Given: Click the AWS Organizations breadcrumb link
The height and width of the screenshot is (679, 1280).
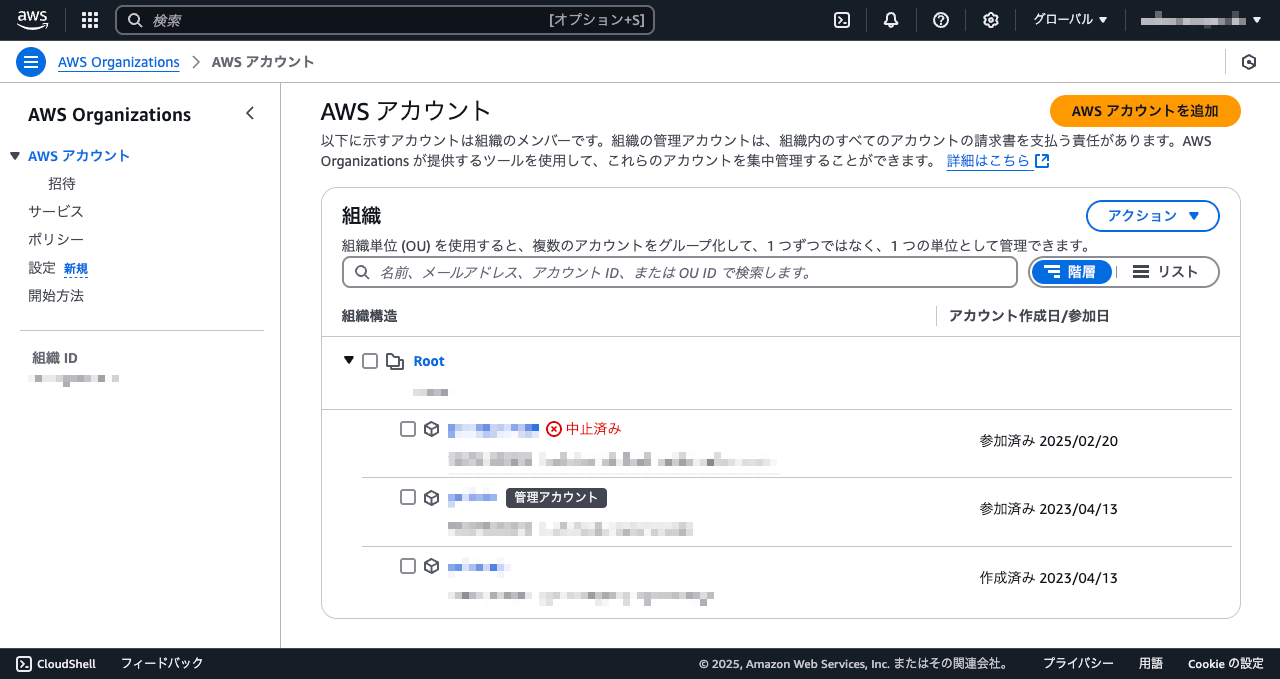Looking at the screenshot, I should point(119,62).
